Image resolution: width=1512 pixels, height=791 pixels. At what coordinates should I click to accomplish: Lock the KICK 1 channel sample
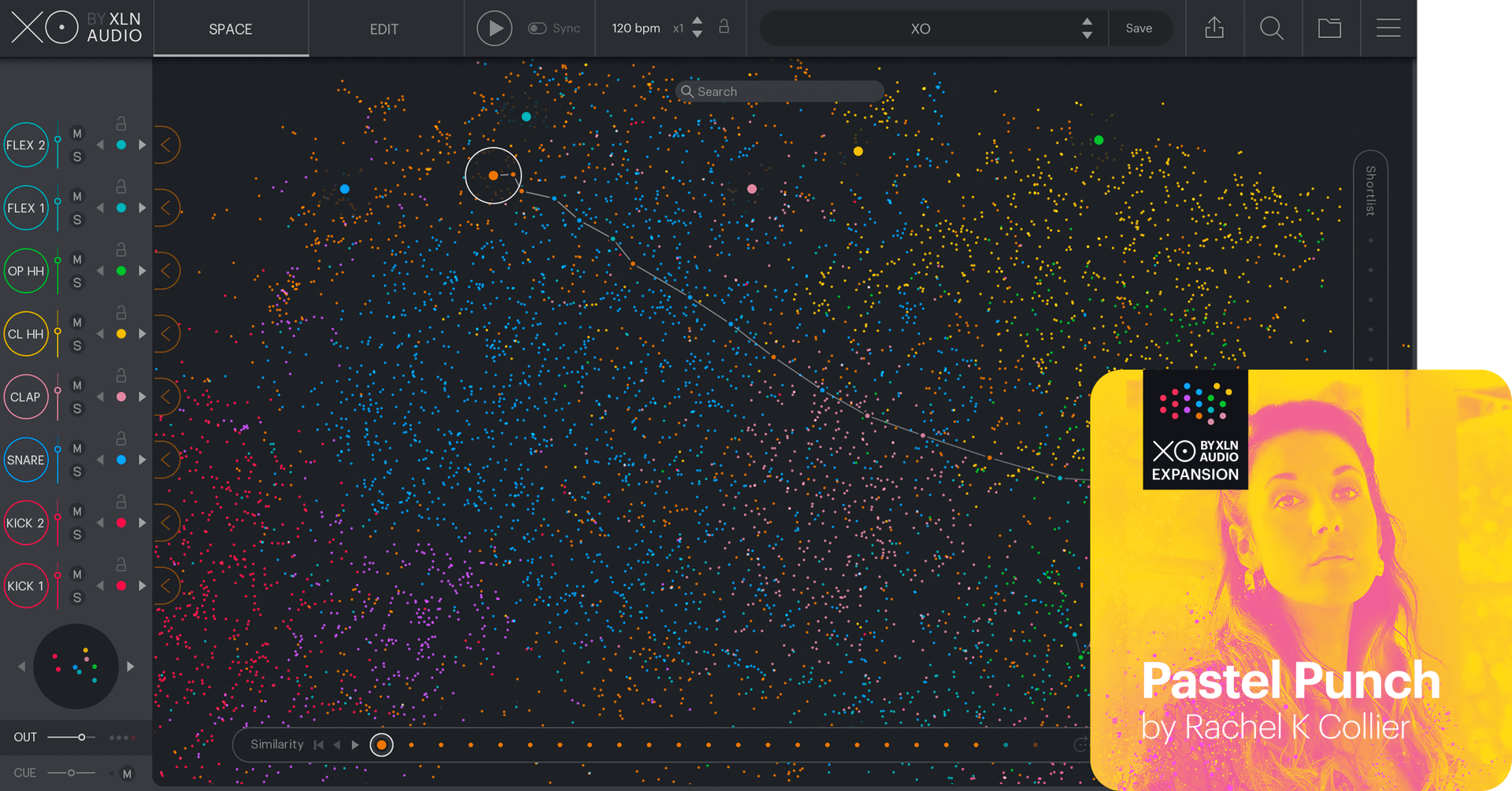tap(121, 564)
